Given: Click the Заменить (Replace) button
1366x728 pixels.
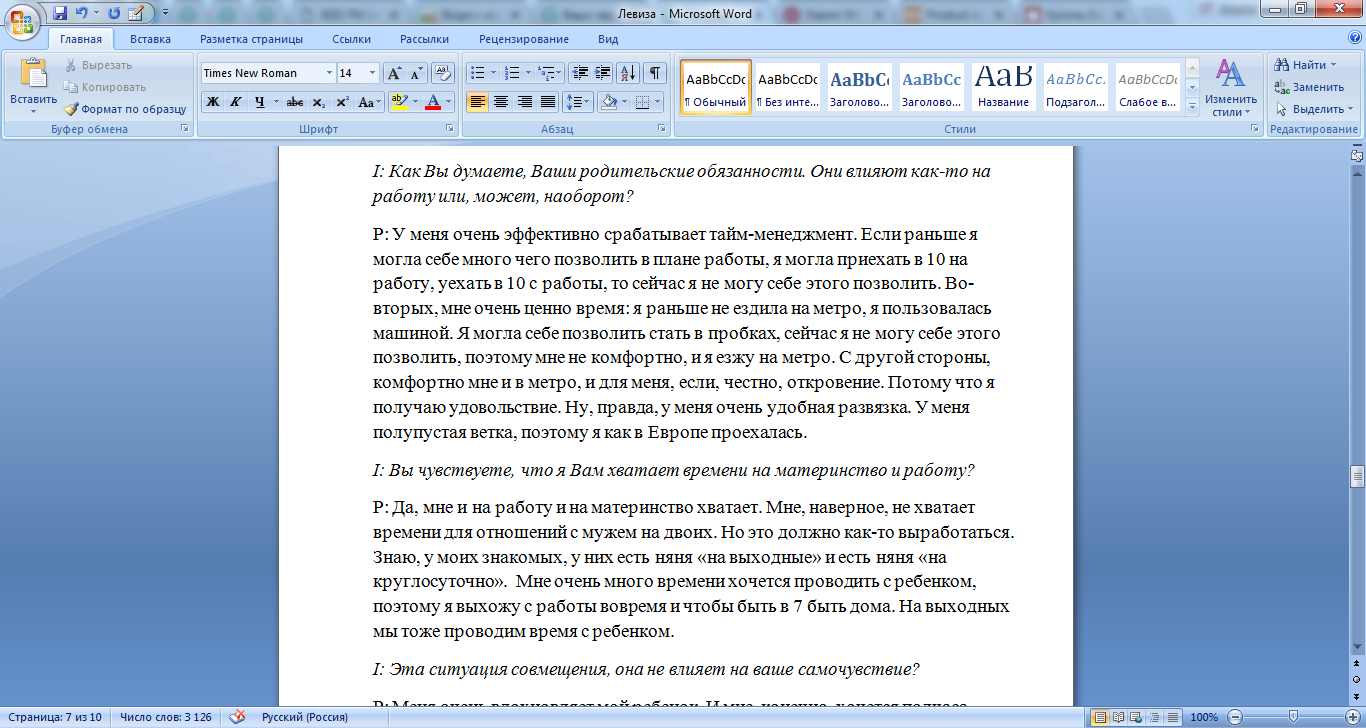Looking at the screenshot, I should pos(1310,87).
